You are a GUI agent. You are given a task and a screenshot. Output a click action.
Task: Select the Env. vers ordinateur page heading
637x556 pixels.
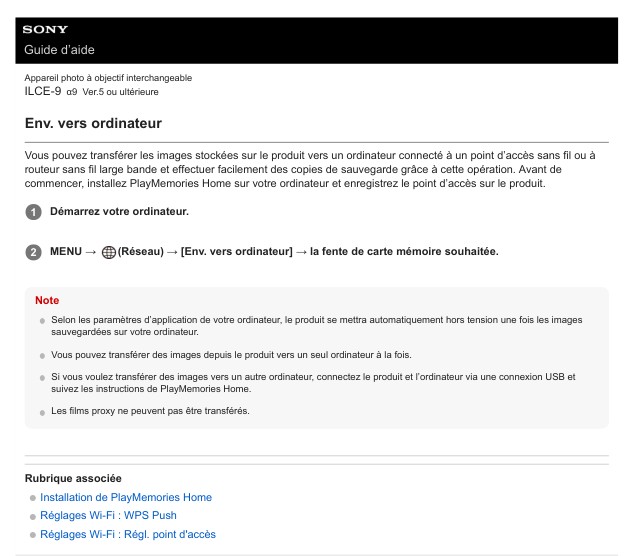pyautogui.click(x=92, y=124)
